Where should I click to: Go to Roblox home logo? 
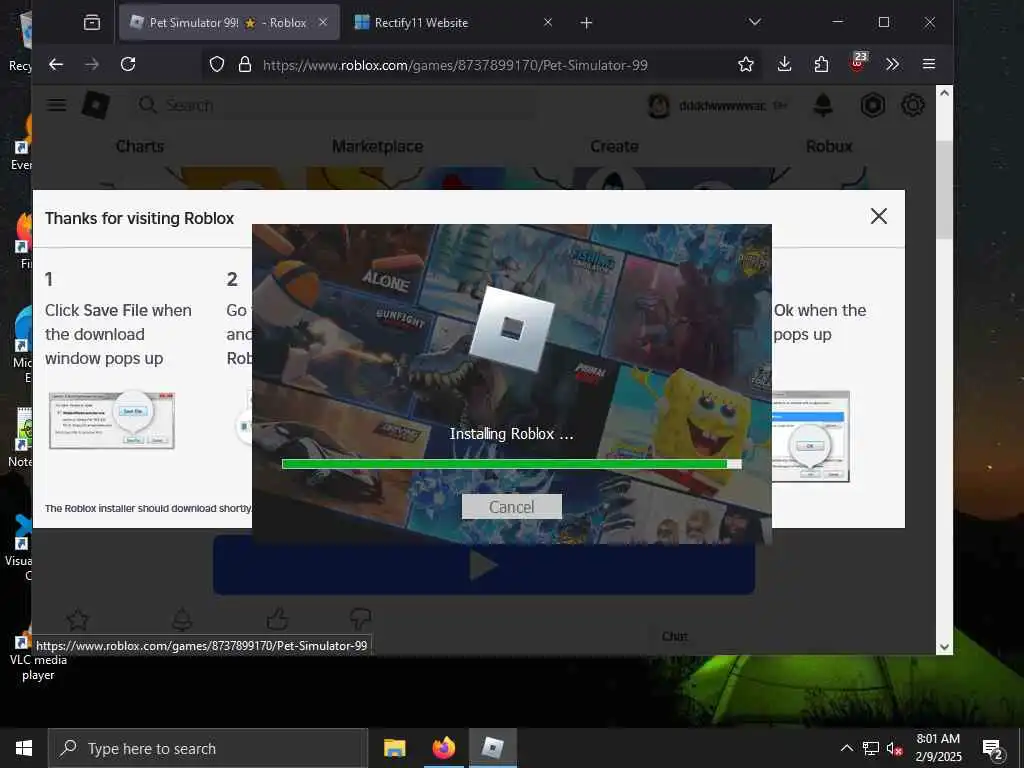coord(95,105)
